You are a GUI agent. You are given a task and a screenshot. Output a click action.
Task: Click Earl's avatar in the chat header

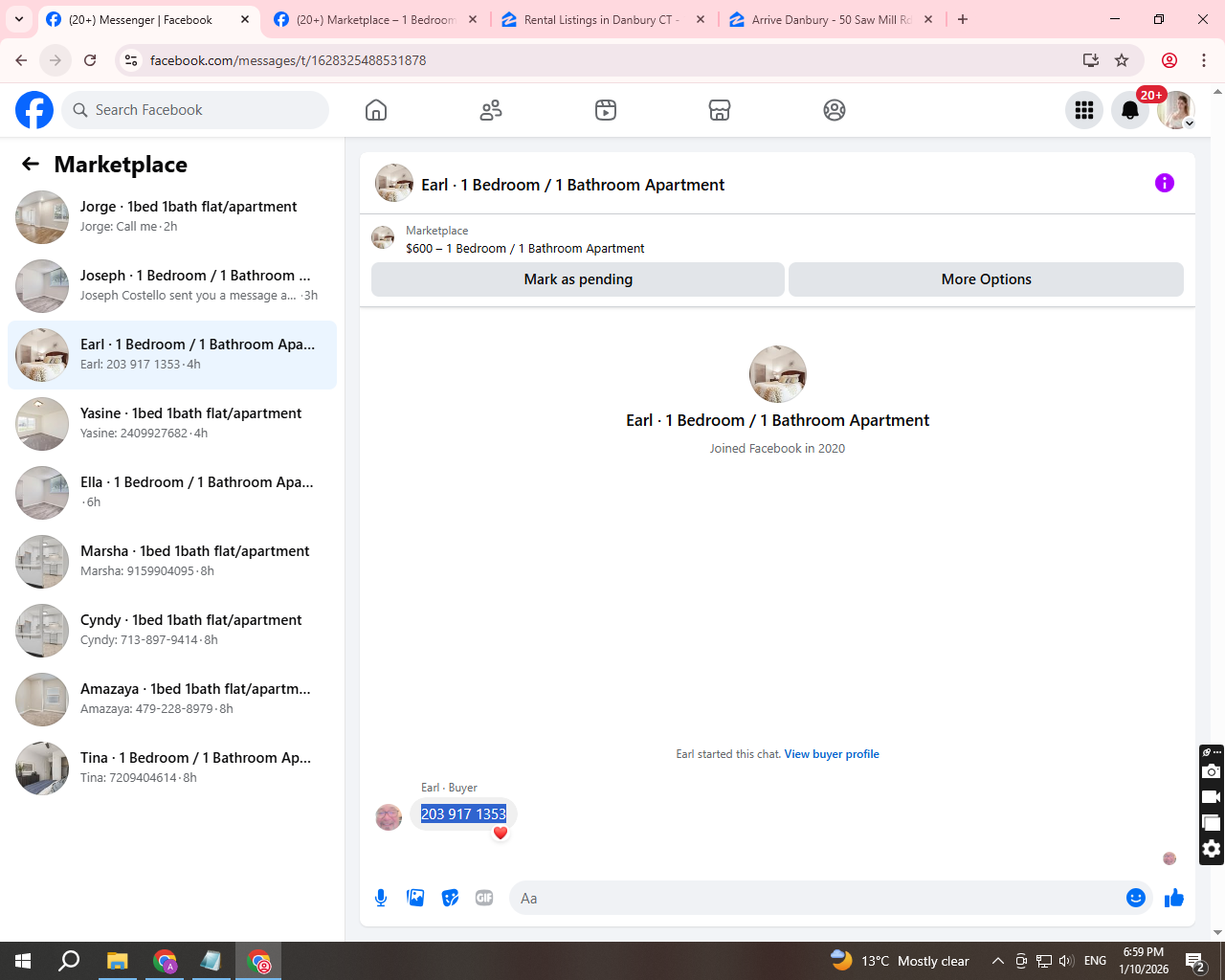tap(394, 183)
